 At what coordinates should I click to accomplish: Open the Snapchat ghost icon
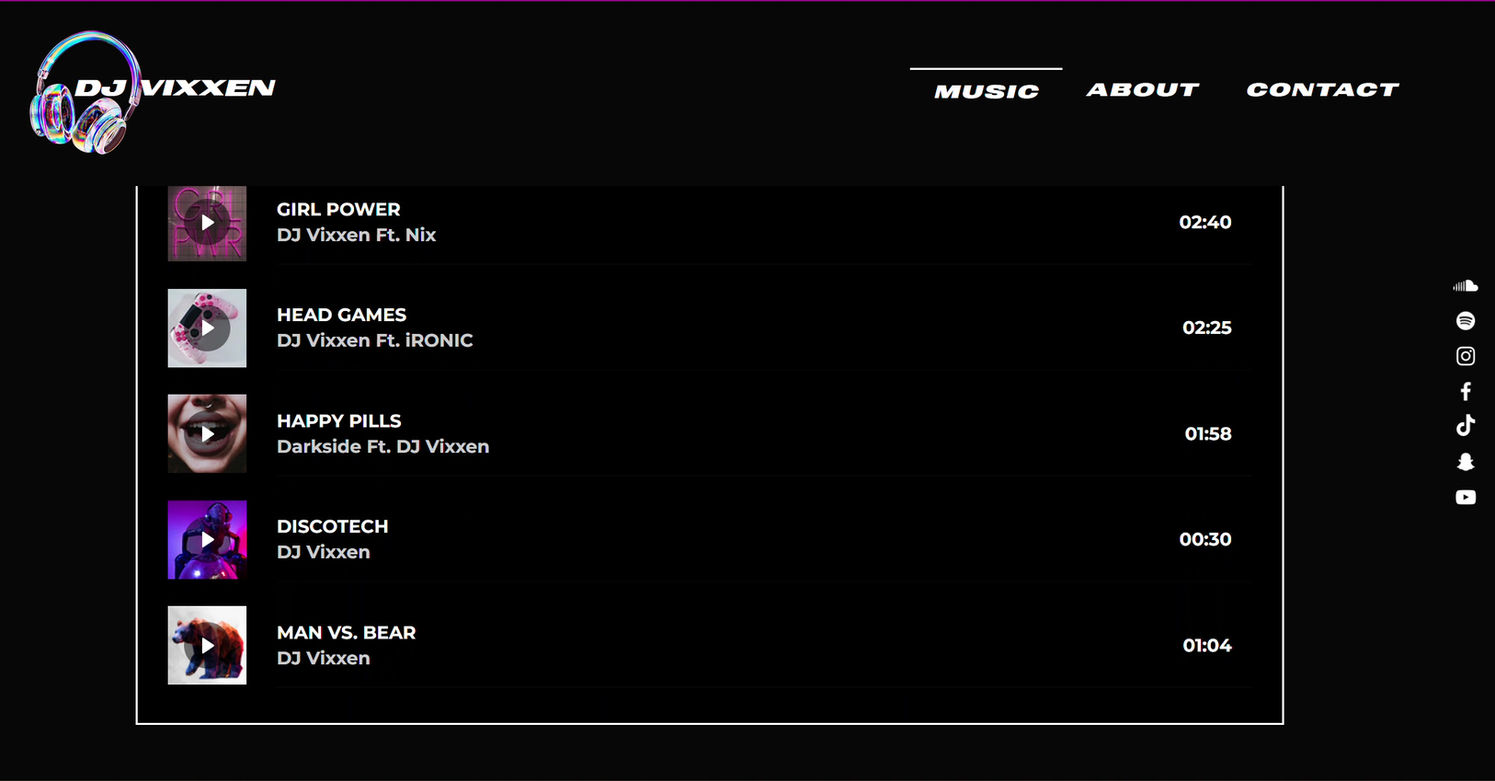pyautogui.click(x=1465, y=462)
